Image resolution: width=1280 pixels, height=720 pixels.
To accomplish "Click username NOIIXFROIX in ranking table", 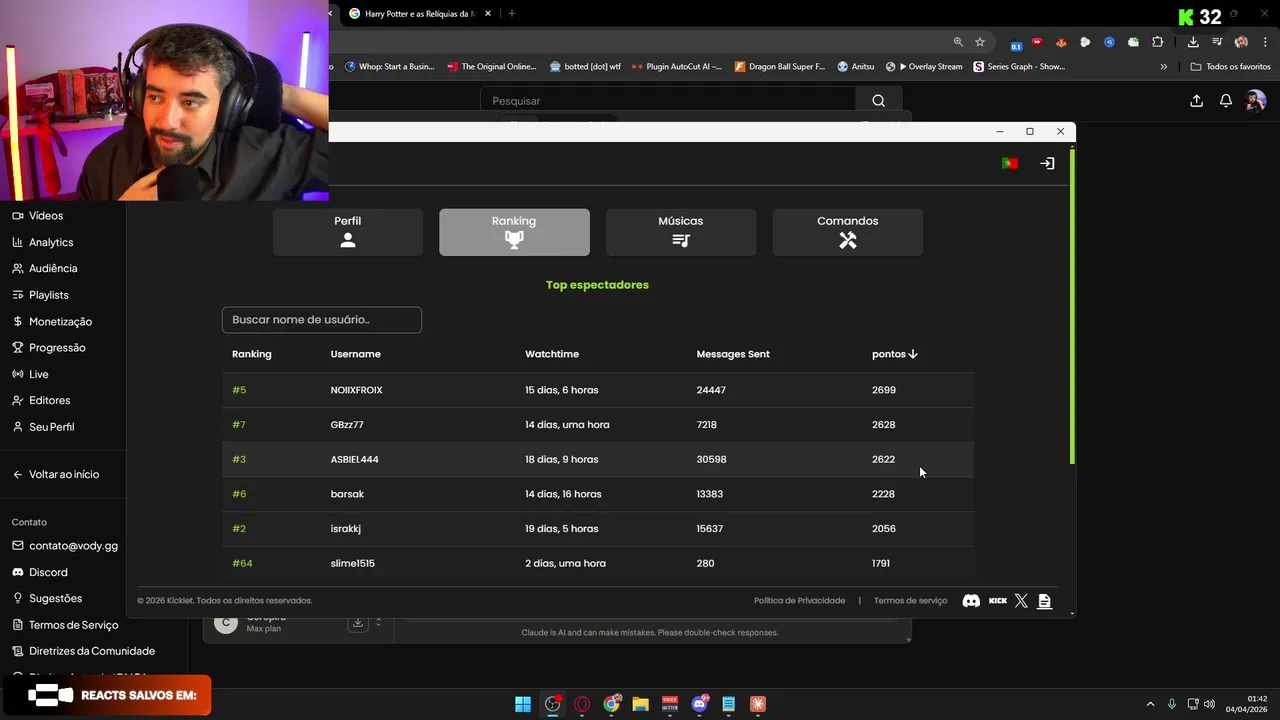I will point(357,390).
